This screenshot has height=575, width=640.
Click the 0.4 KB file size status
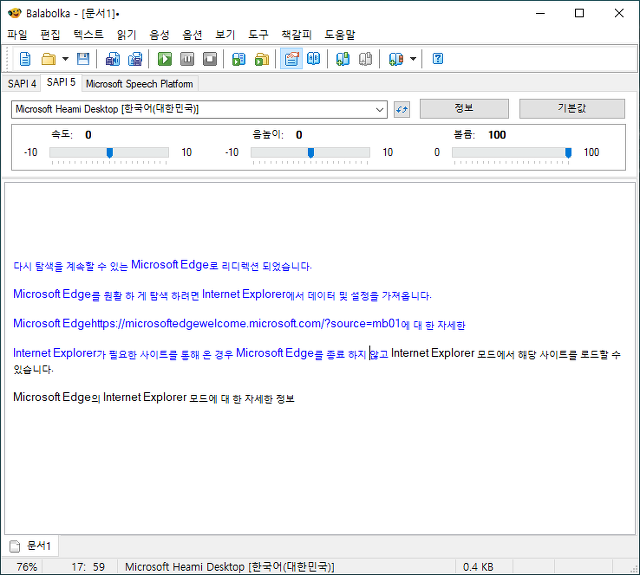478,567
